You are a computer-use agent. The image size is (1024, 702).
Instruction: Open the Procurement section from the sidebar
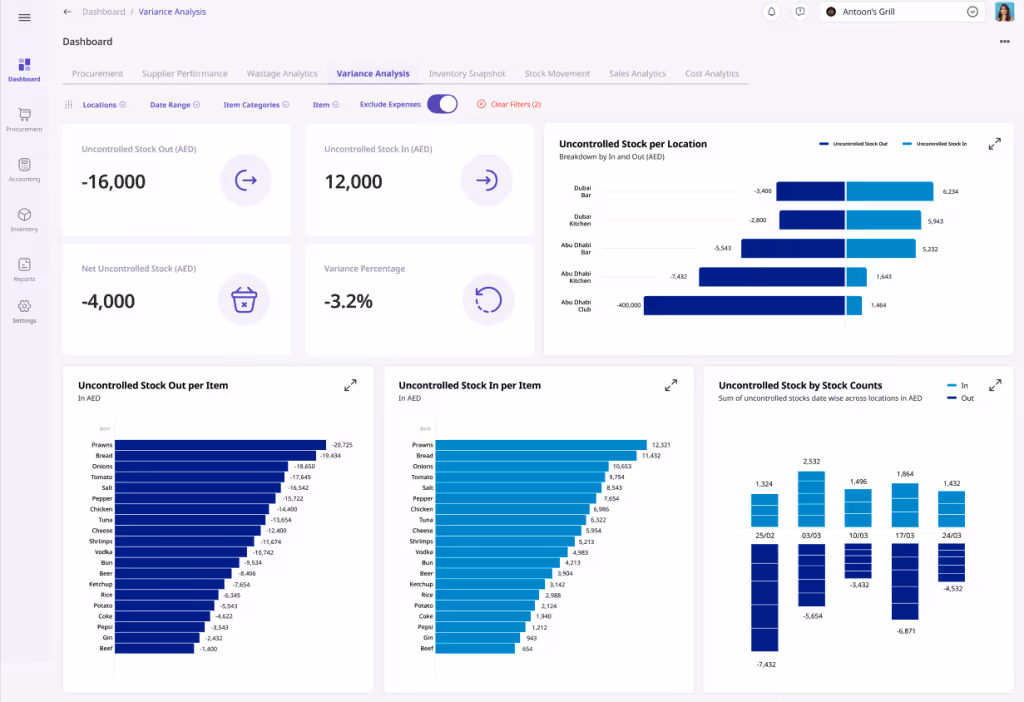[23, 118]
